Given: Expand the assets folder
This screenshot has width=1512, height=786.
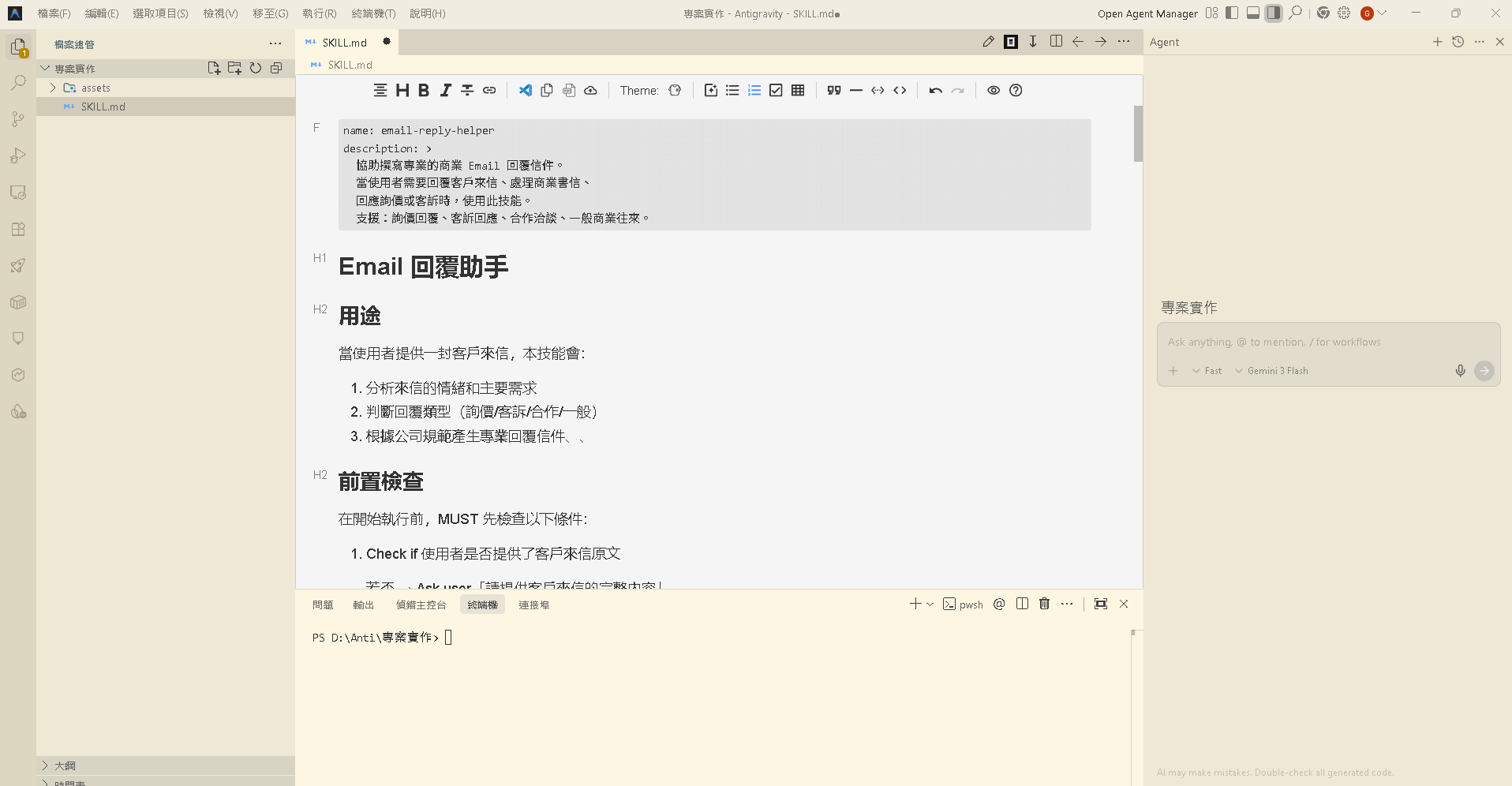Looking at the screenshot, I should click(53, 88).
